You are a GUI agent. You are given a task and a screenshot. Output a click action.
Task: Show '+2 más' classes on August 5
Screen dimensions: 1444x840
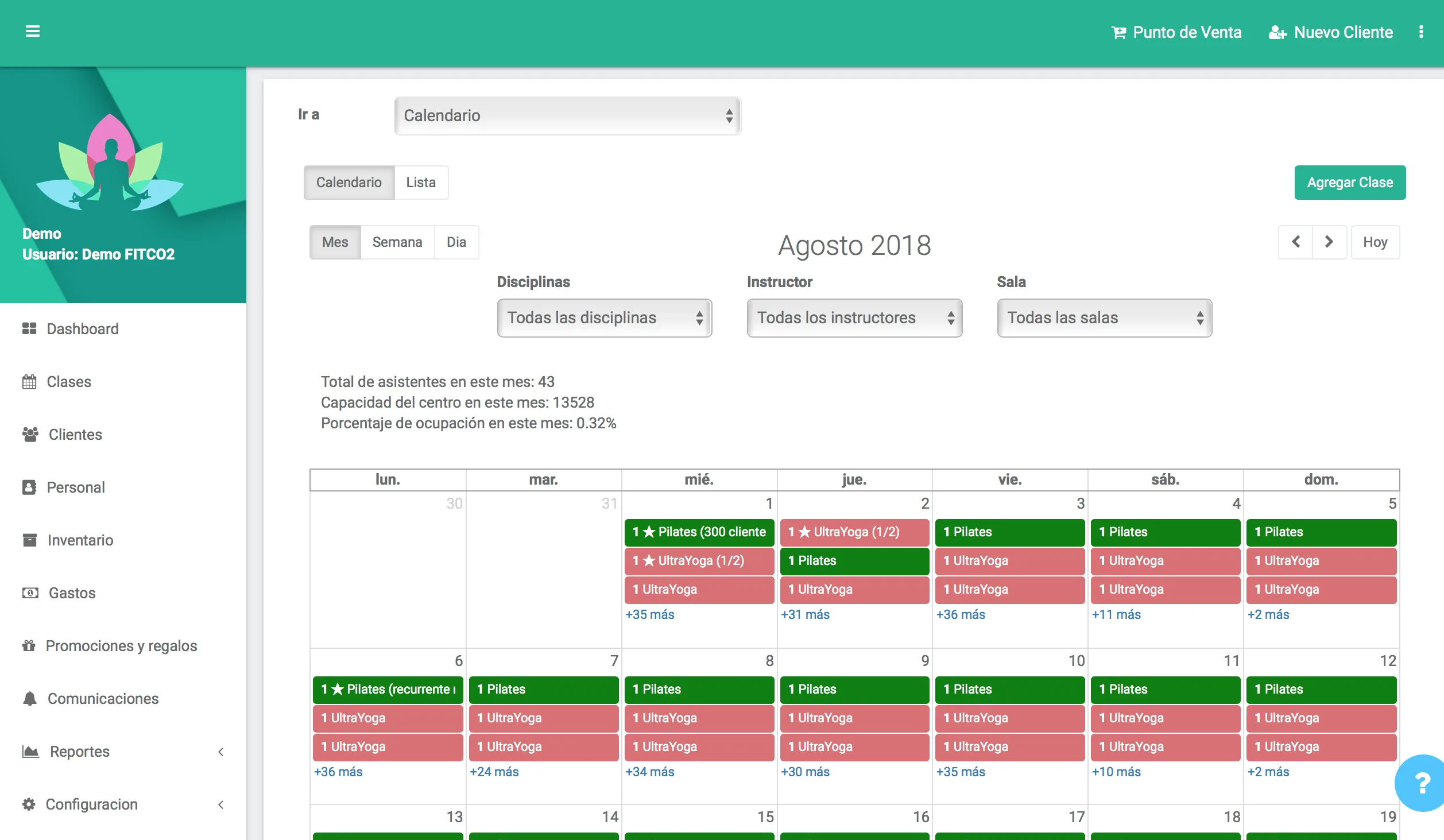pos(1268,614)
